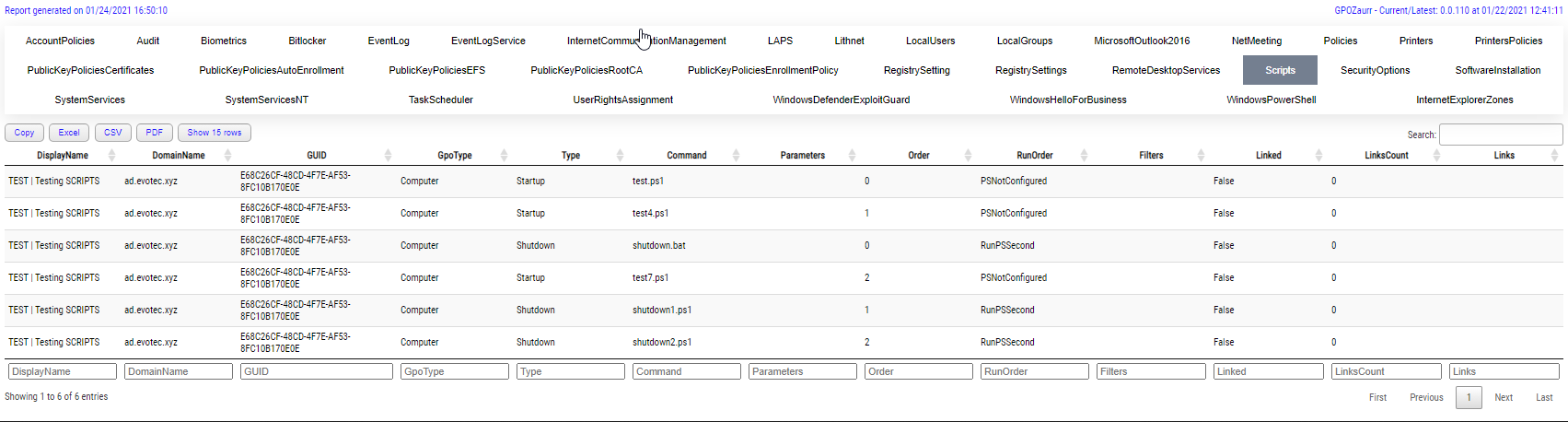
Task: Select page 1 in pagination
Action: [x=1469, y=397]
